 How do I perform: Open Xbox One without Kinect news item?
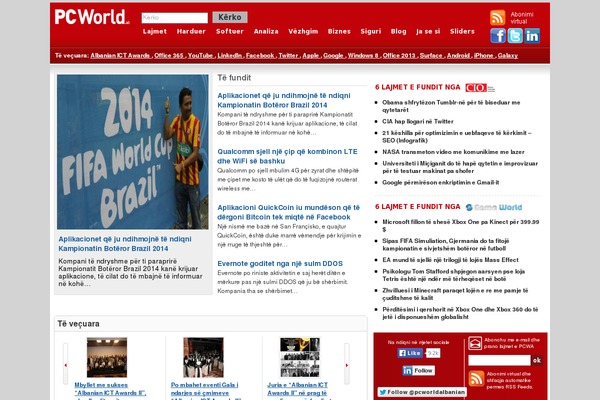pyautogui.click(x=460, y=225)
